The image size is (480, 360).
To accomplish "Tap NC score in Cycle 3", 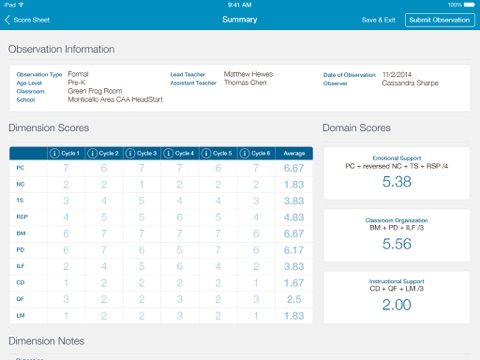I will point(142,184).
